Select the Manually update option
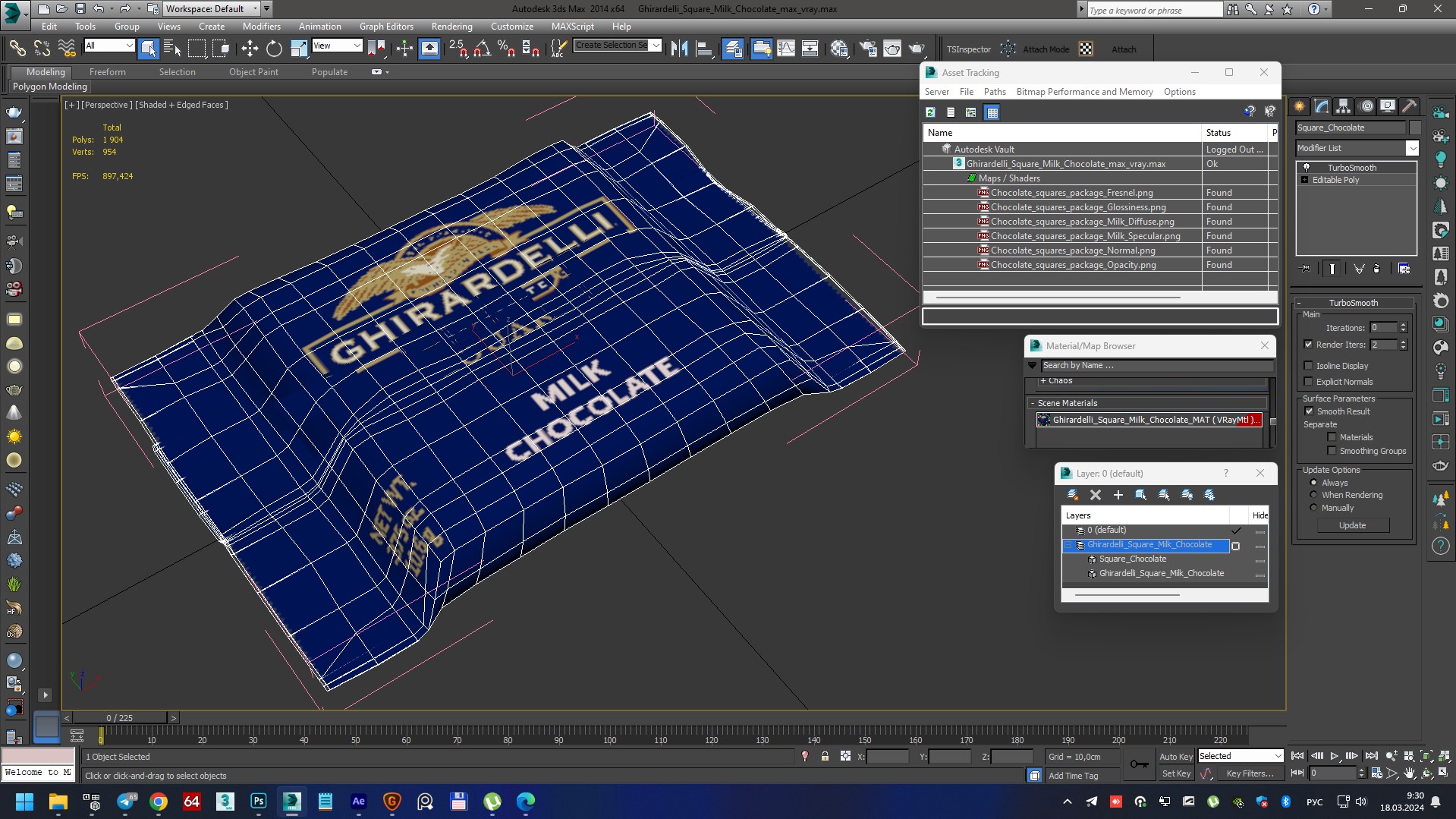Screen dimensions: 1456x819 (1313, 508)
